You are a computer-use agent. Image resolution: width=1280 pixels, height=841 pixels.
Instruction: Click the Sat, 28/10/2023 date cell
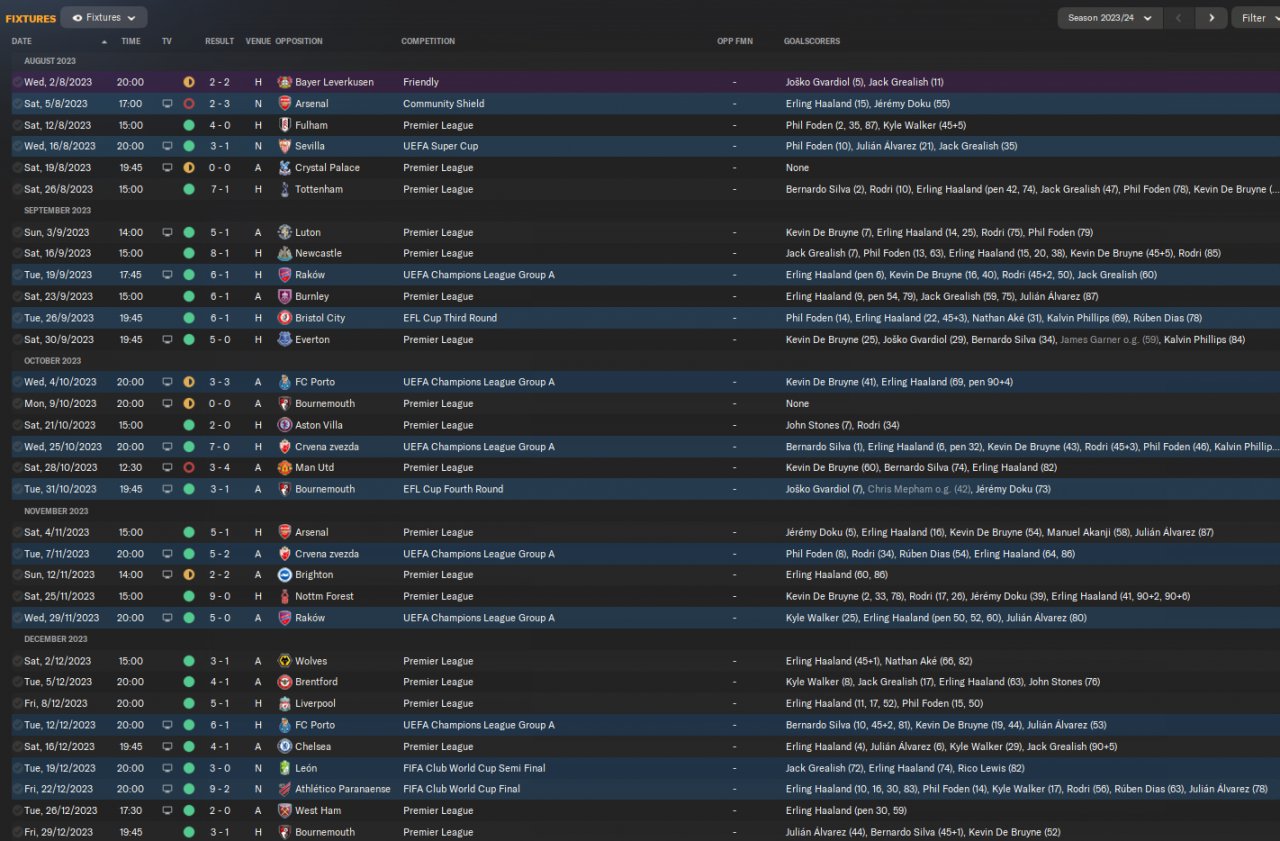(60, 468)
